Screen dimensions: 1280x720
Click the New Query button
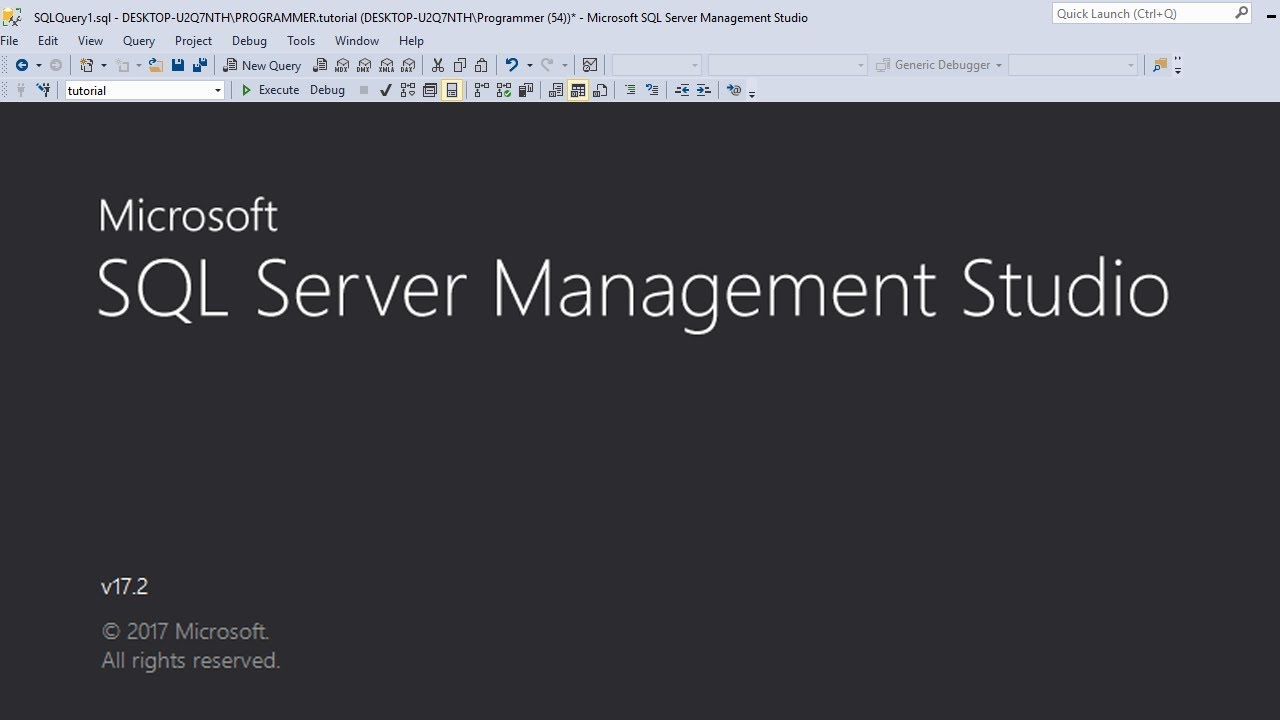pos(262,65)
